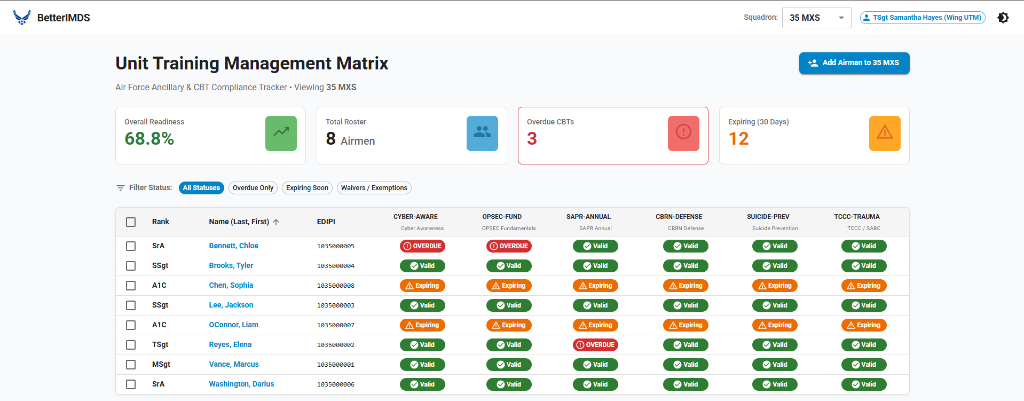
Task: Open Vance, Marcus profile link
Action: point(234,364)
